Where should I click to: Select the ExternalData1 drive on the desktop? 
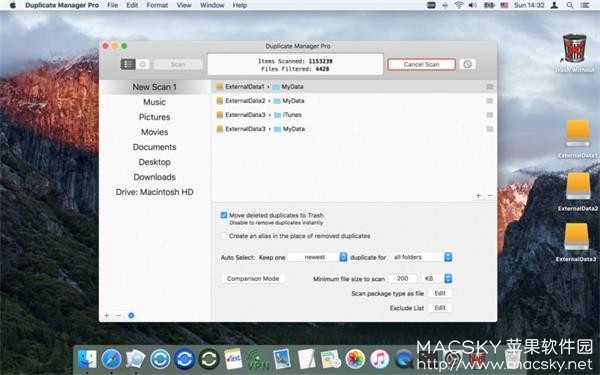(577, 133)
